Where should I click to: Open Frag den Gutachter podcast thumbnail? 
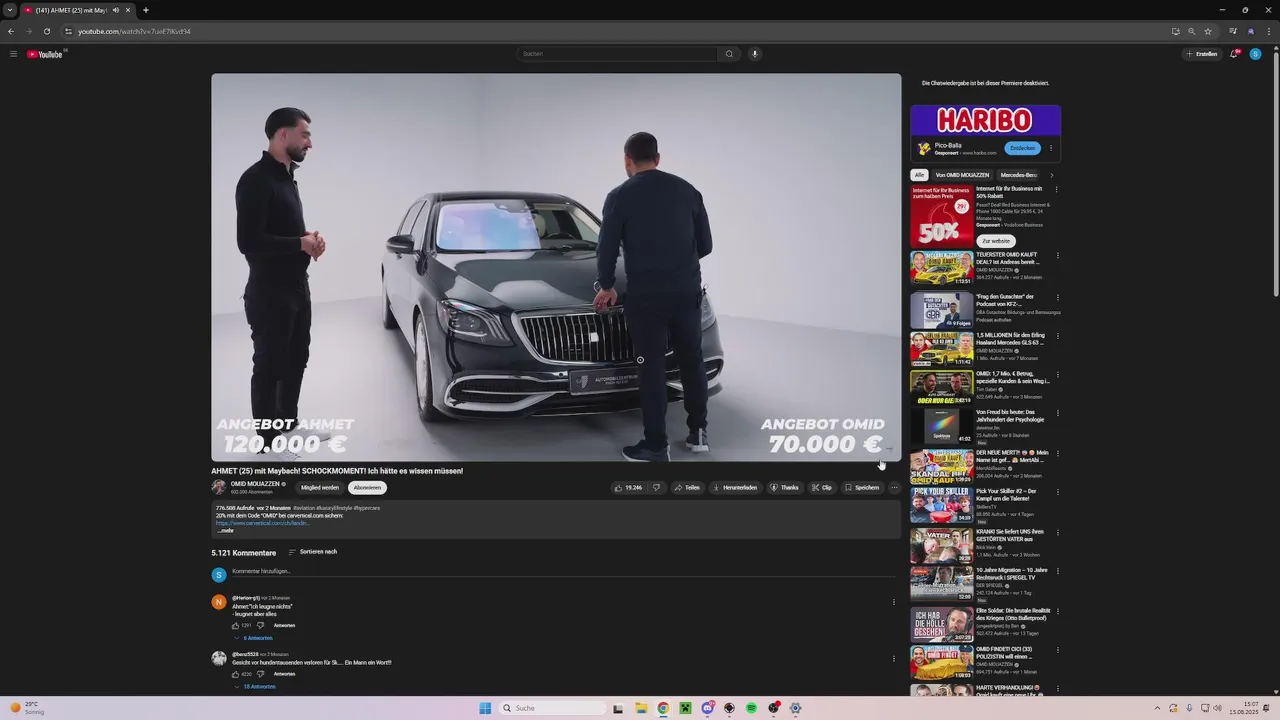941,310
